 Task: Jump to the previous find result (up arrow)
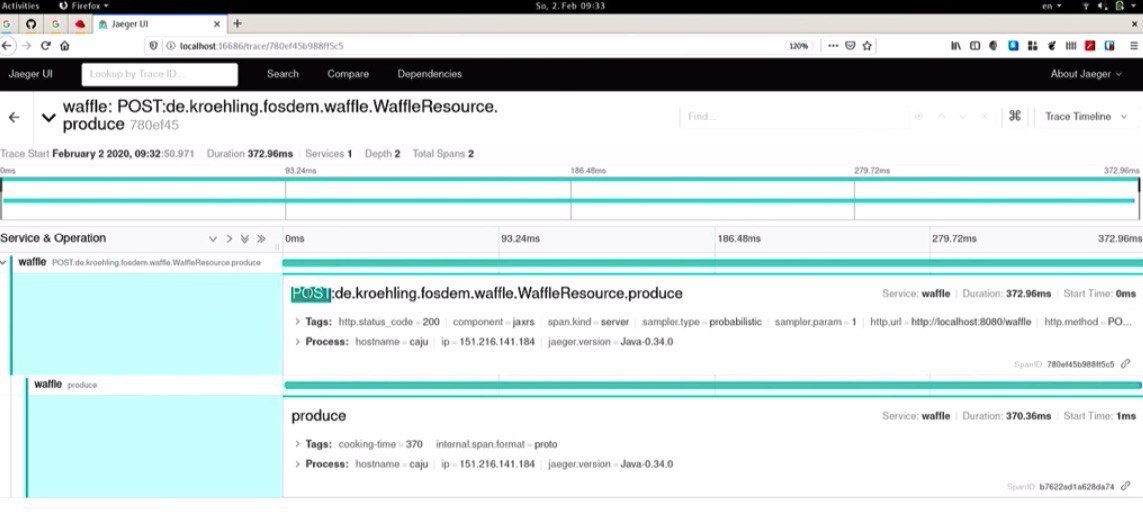[x=941, y=117]
